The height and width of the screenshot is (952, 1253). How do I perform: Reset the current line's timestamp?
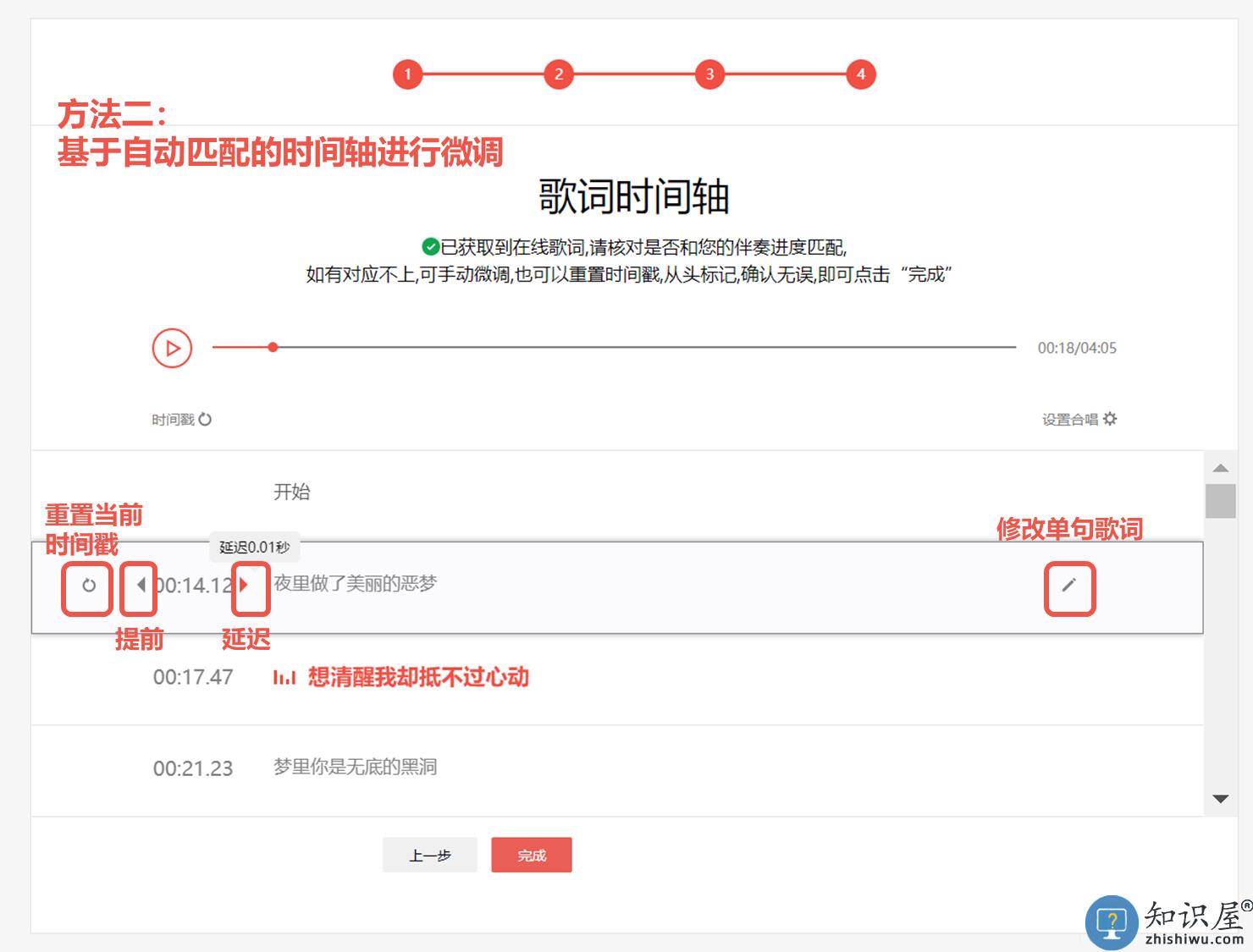coord(88,586)
